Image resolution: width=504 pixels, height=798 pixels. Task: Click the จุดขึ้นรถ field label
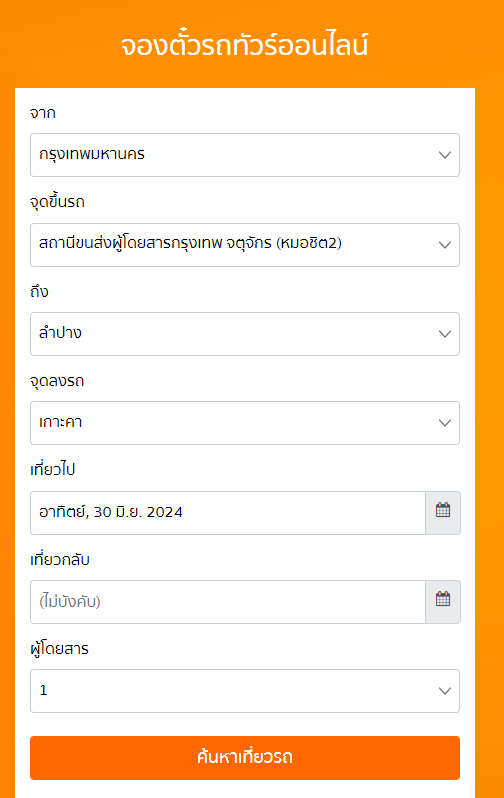(x=58, y=202)
